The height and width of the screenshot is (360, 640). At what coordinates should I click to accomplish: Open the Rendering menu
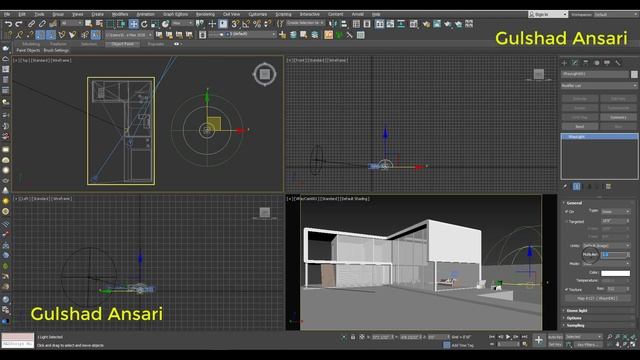pyautogui.click(x=205, y=14)
